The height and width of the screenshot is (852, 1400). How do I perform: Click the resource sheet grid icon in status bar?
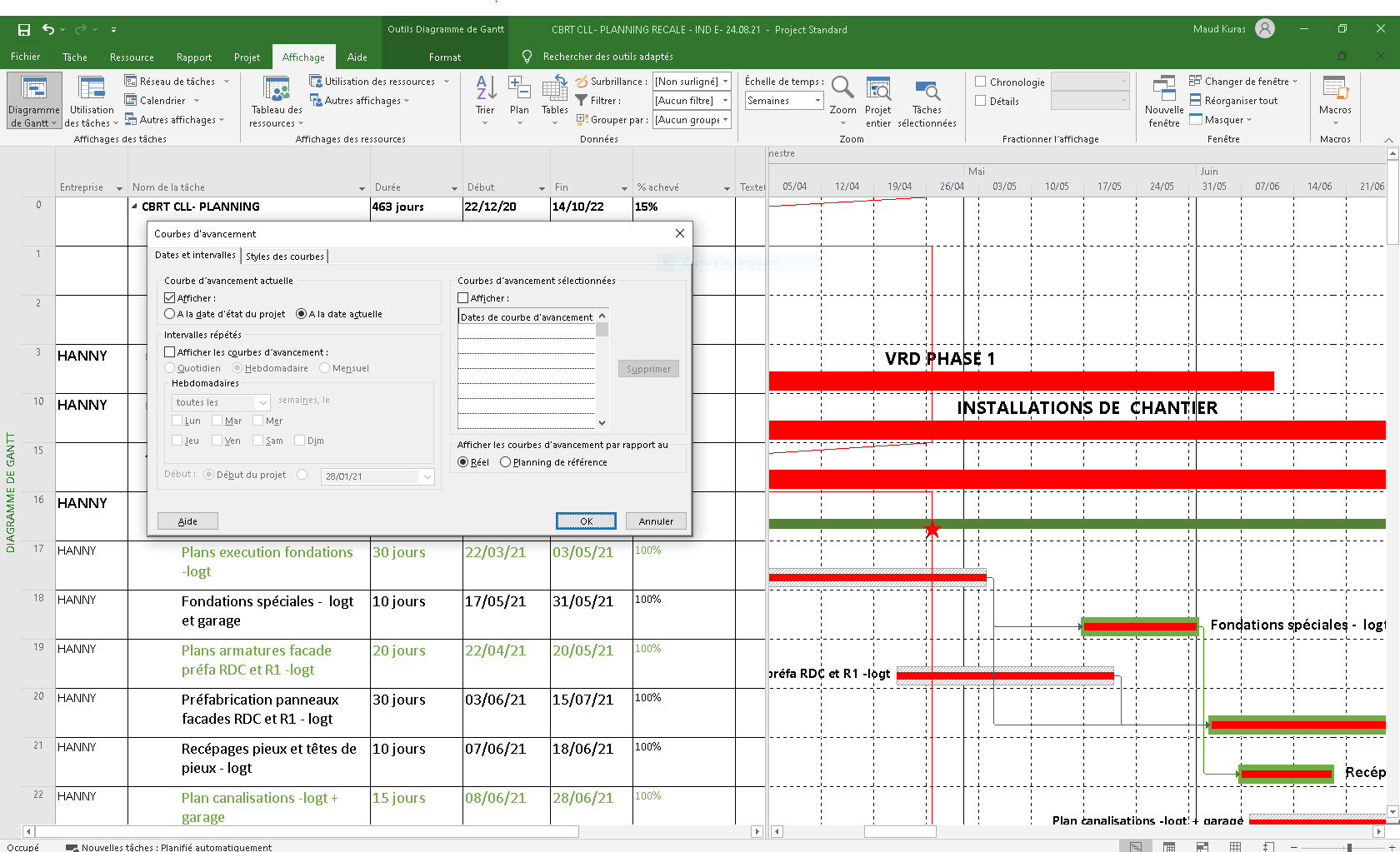click(1235, 847)
